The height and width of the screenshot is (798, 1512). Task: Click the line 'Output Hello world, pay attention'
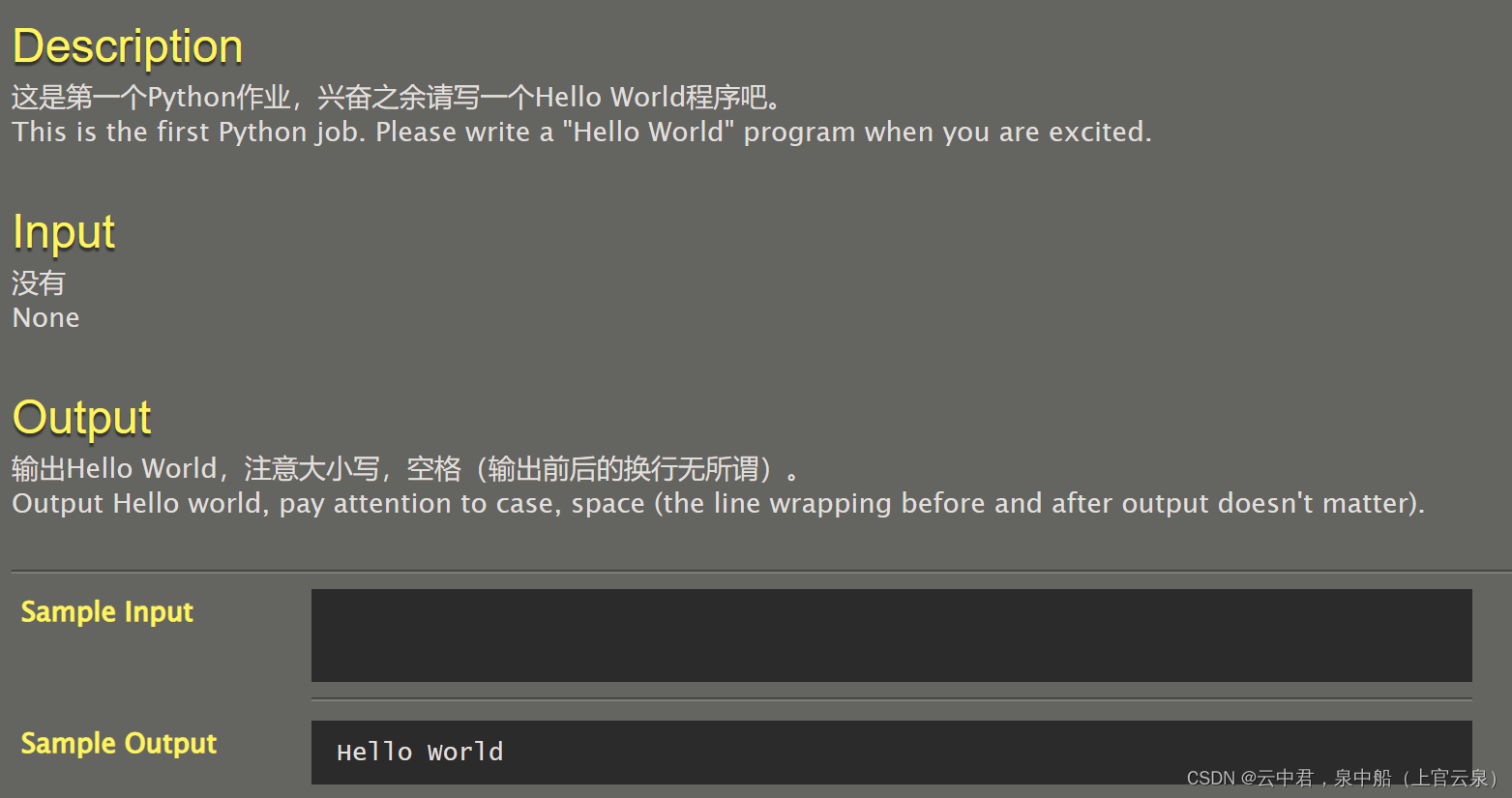[718, 503]
